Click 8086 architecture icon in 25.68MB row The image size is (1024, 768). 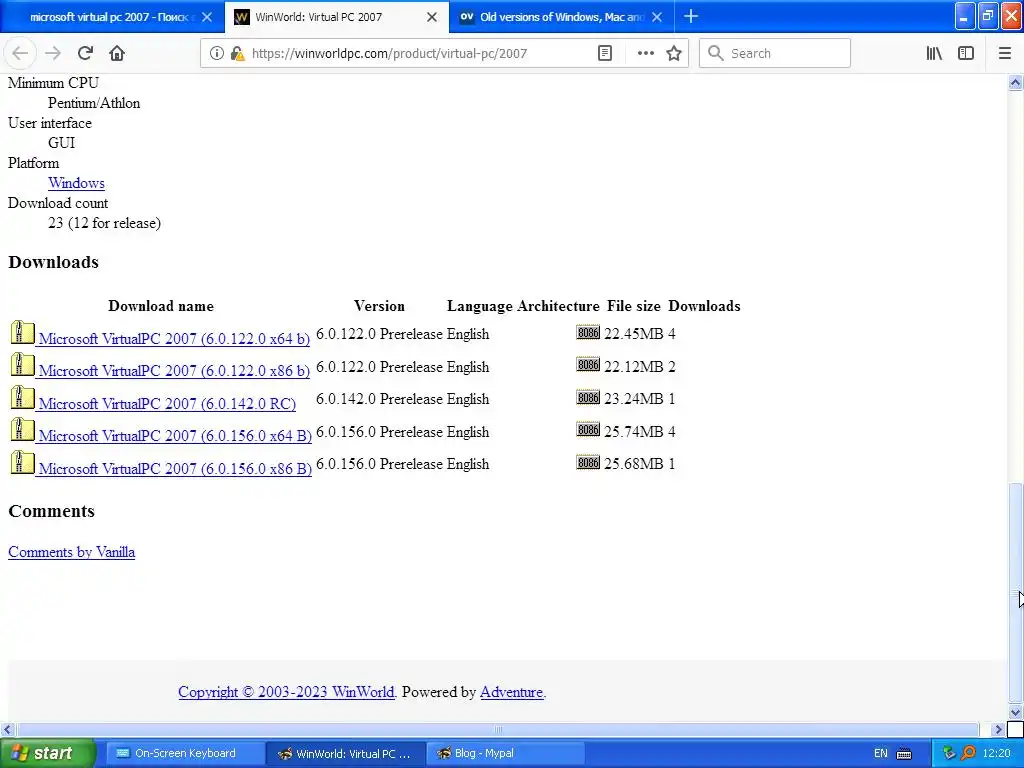[588, 462]
